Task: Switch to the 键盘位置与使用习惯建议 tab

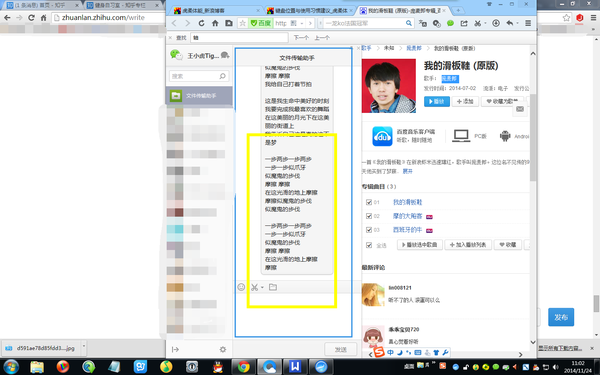Action: [309, 10]
